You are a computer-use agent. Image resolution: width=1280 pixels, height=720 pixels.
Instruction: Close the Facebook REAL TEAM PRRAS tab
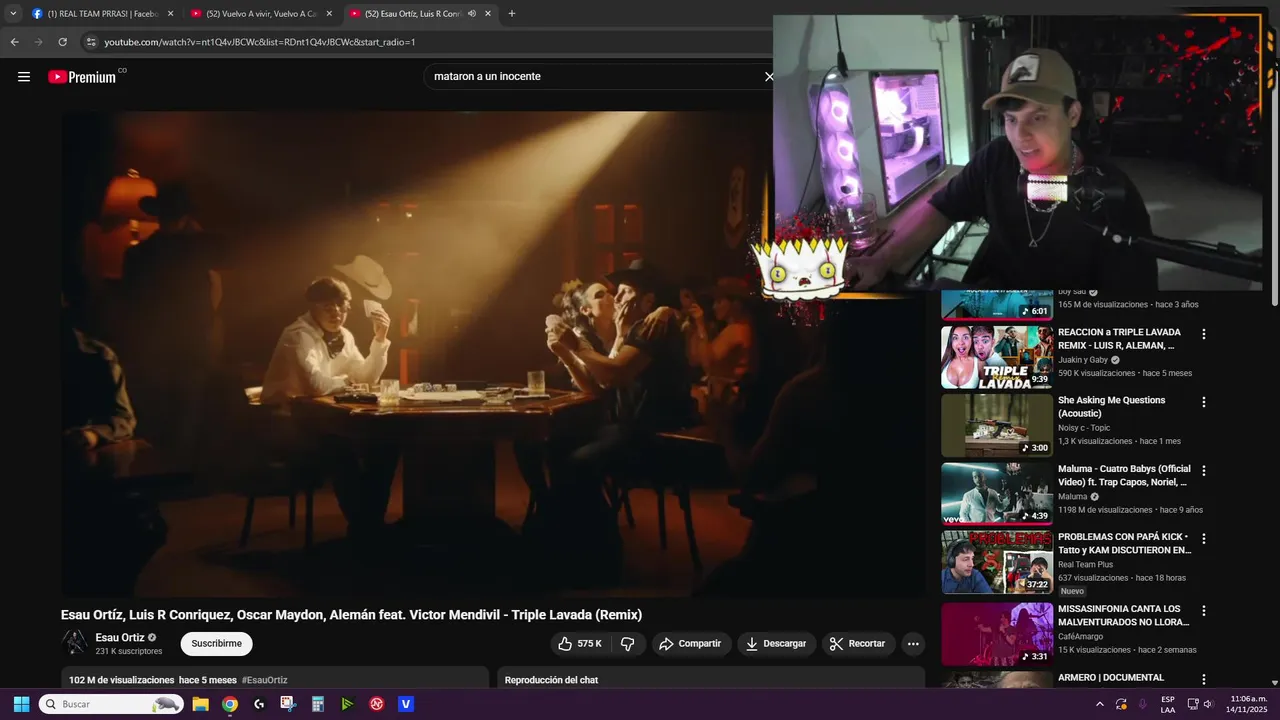(170, 14)
